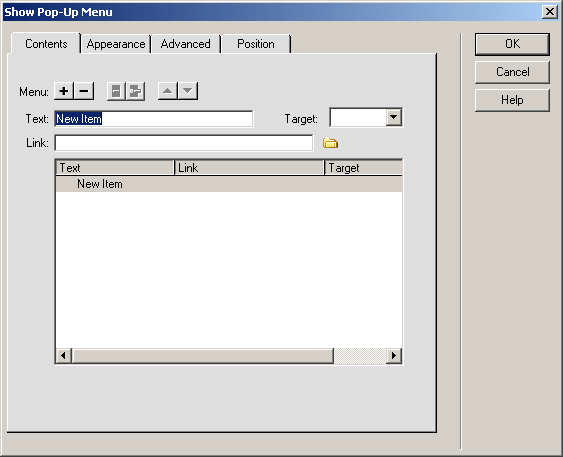The height and width of the screenshot is (457, 563).
Task: Go to the Position tab
Action: 256,44
